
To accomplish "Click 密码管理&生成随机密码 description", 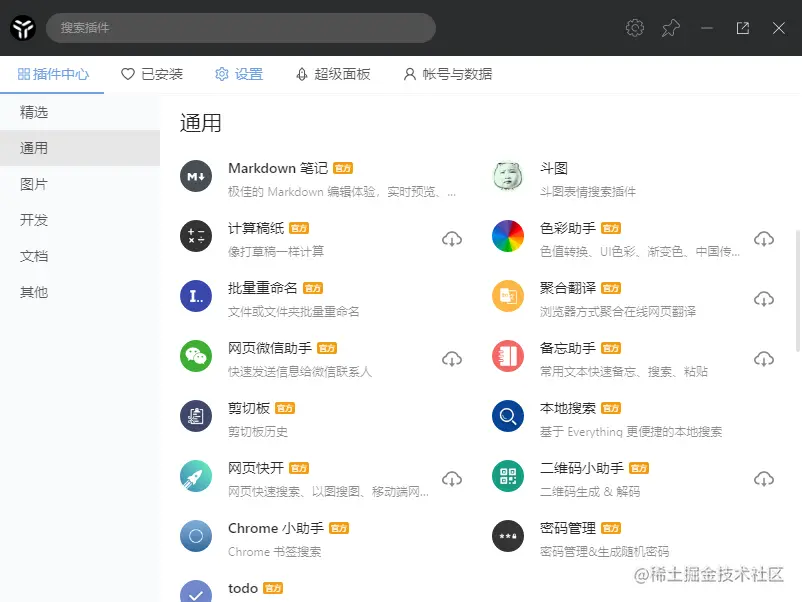I will tap(605, 551).
